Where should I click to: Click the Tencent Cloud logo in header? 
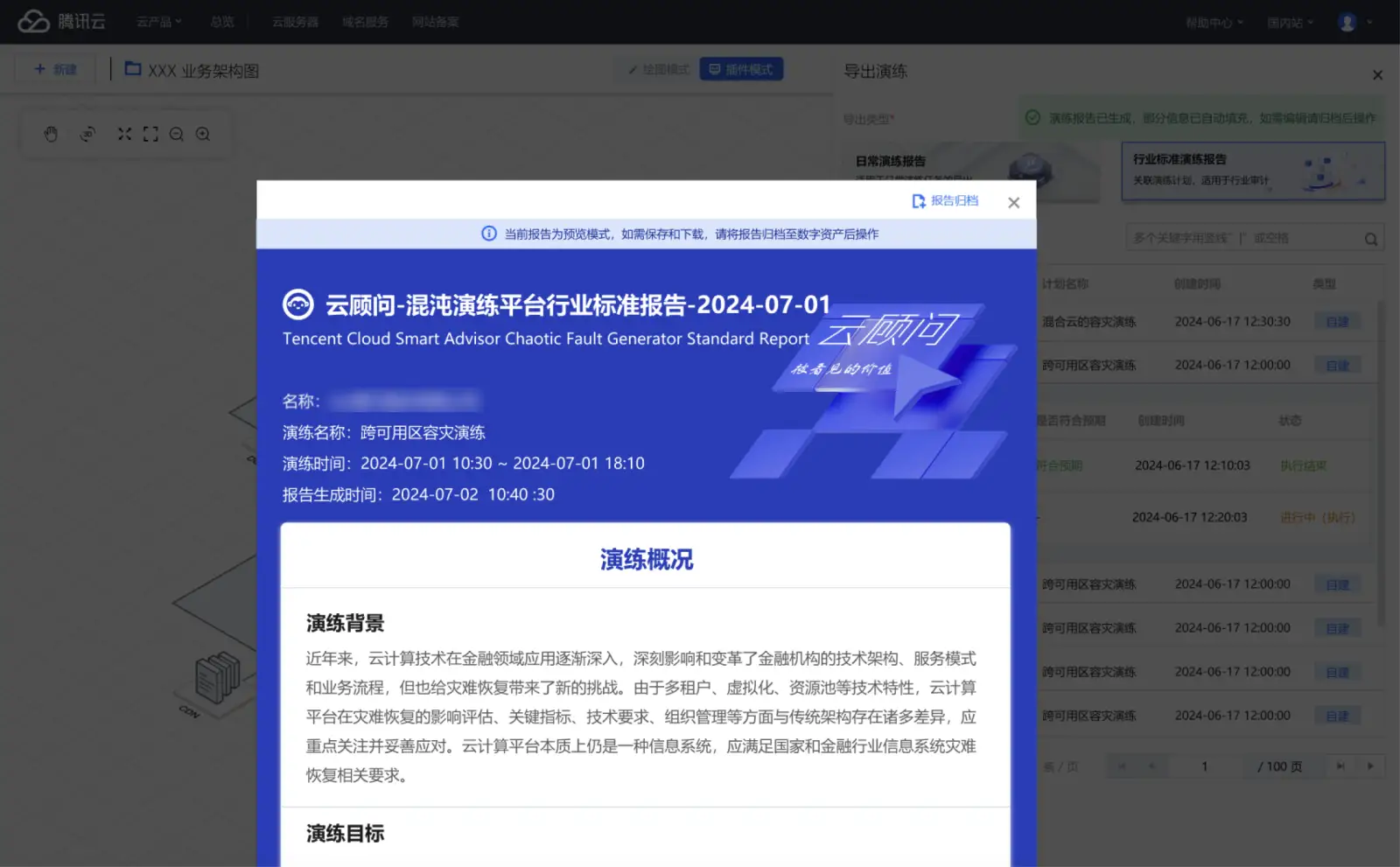pos(61,21)
